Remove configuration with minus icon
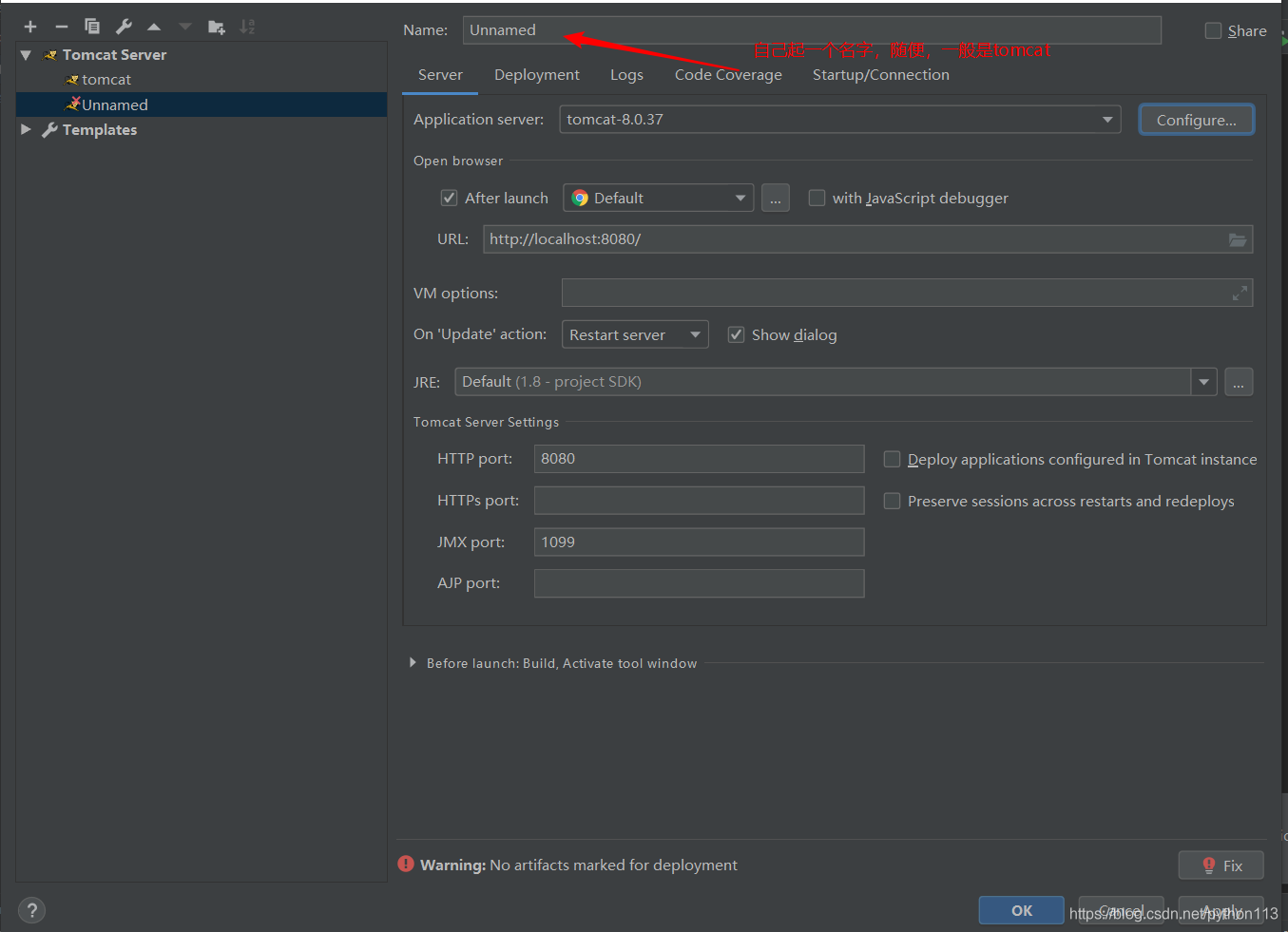1288x932 pixels. [x=61, y=27]
